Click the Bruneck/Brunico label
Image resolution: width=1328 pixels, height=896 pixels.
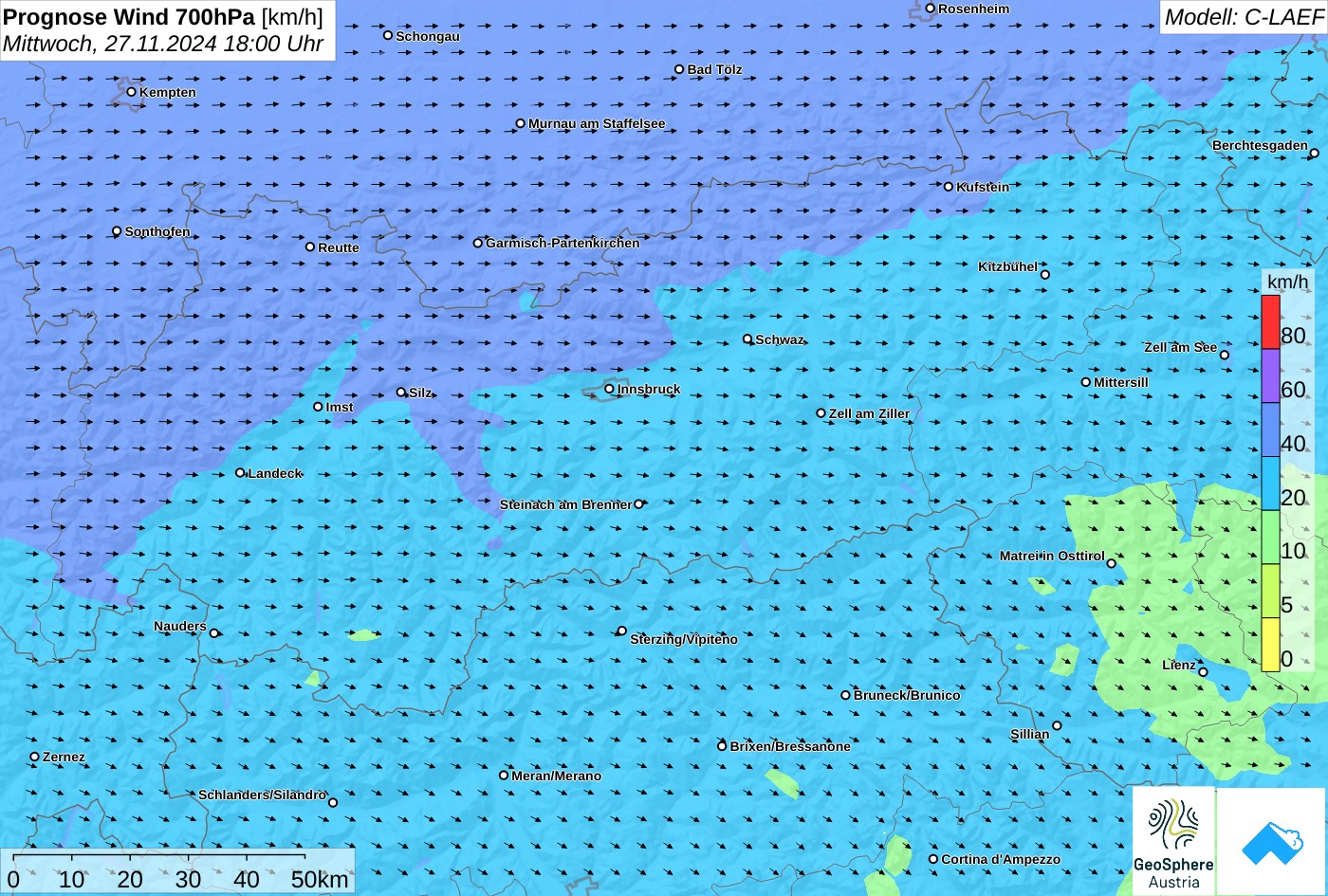[907, 695]
